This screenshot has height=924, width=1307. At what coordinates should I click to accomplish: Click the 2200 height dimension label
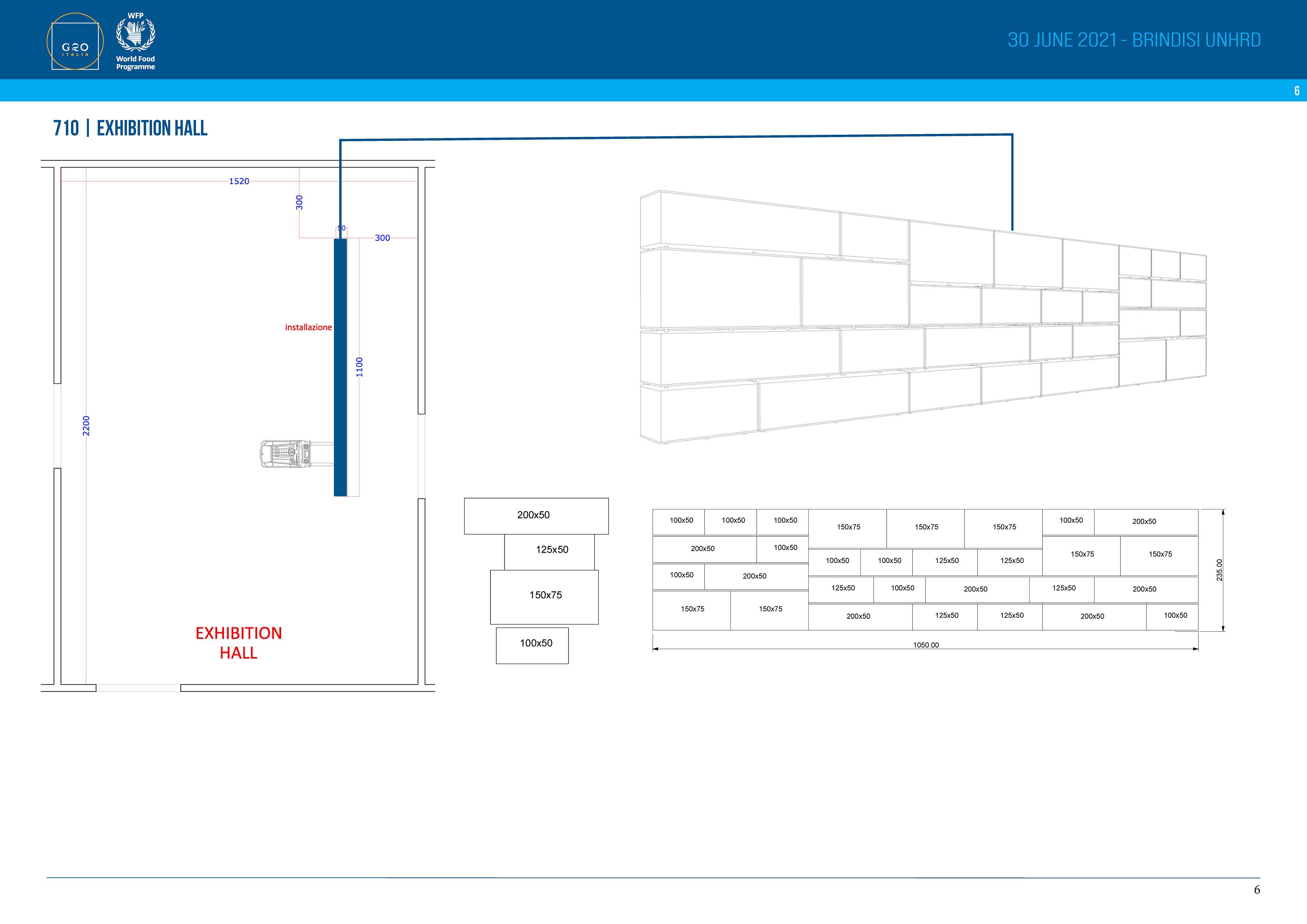coord(86,426)
